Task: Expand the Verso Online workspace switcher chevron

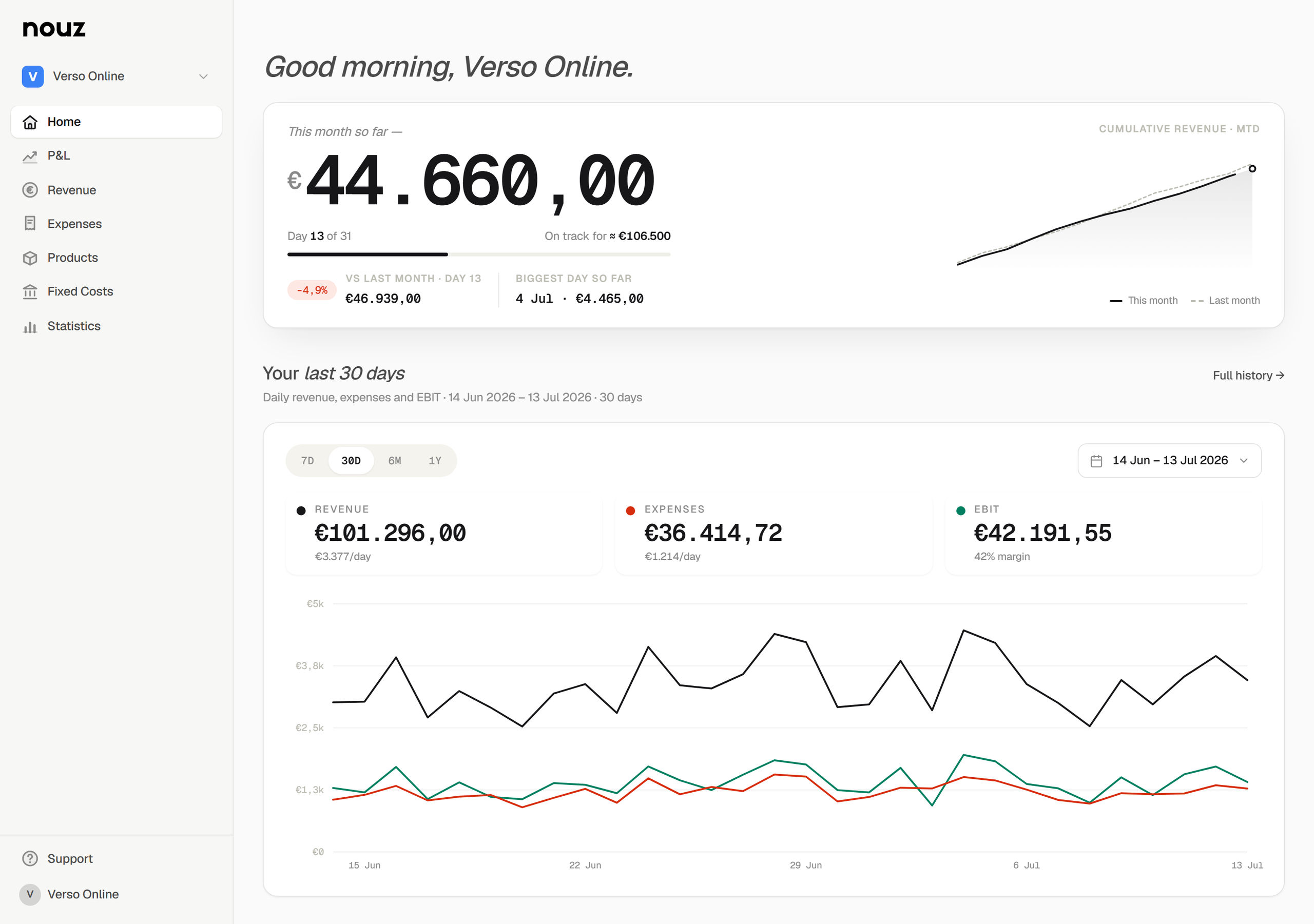Action: 203,76
